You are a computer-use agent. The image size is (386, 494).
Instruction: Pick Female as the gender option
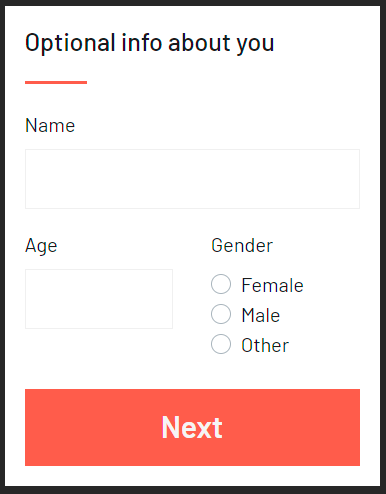pyautogui.click(x=221, y=284)
